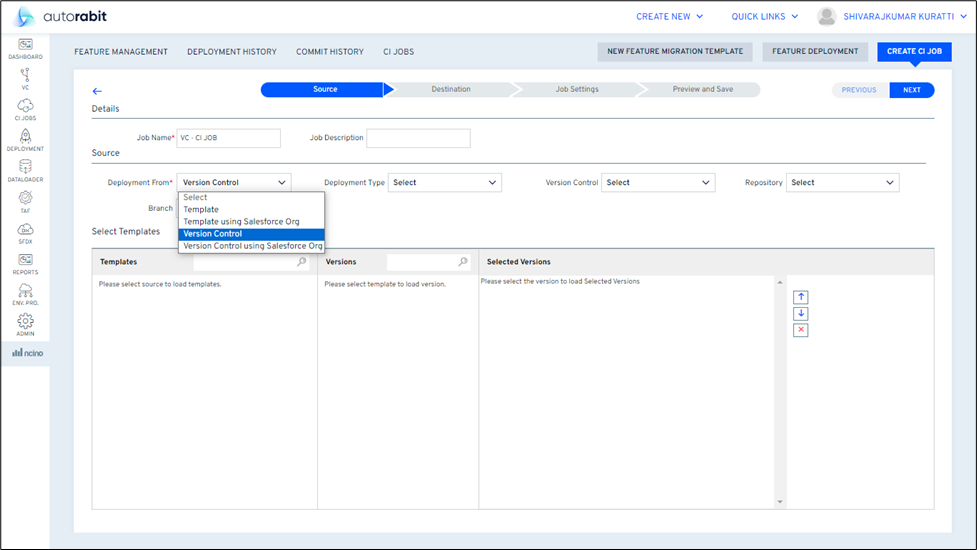Click into the Job Description field
The width and height of the screenshot is (977, 550).
coord(418,138)
